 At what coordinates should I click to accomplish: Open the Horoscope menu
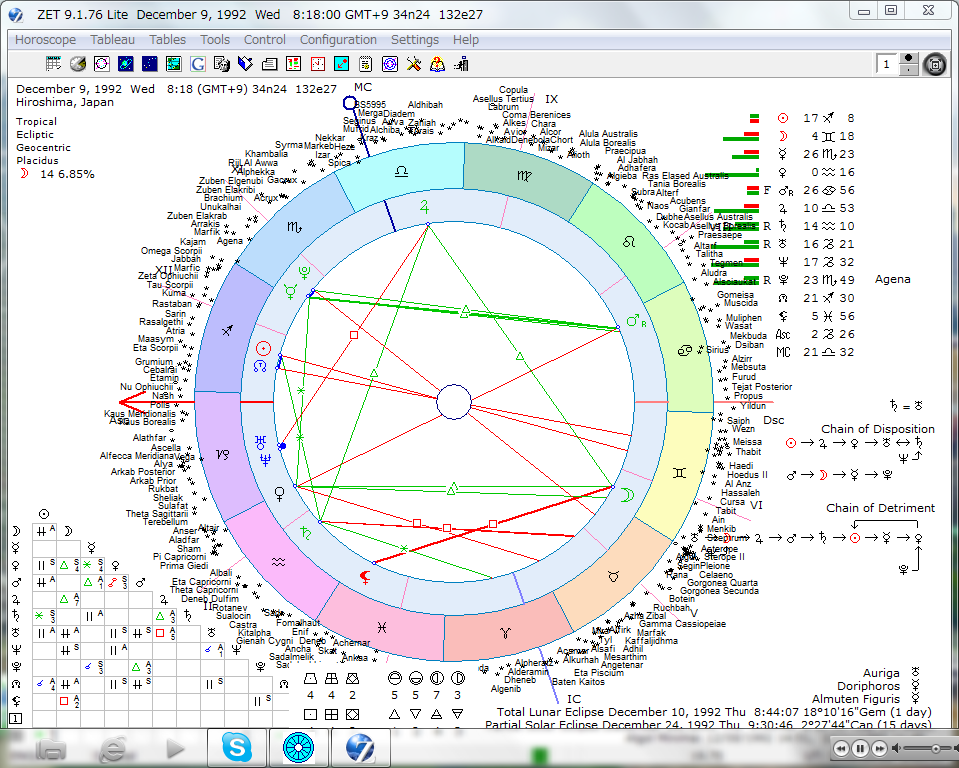(x=45, y=40)
